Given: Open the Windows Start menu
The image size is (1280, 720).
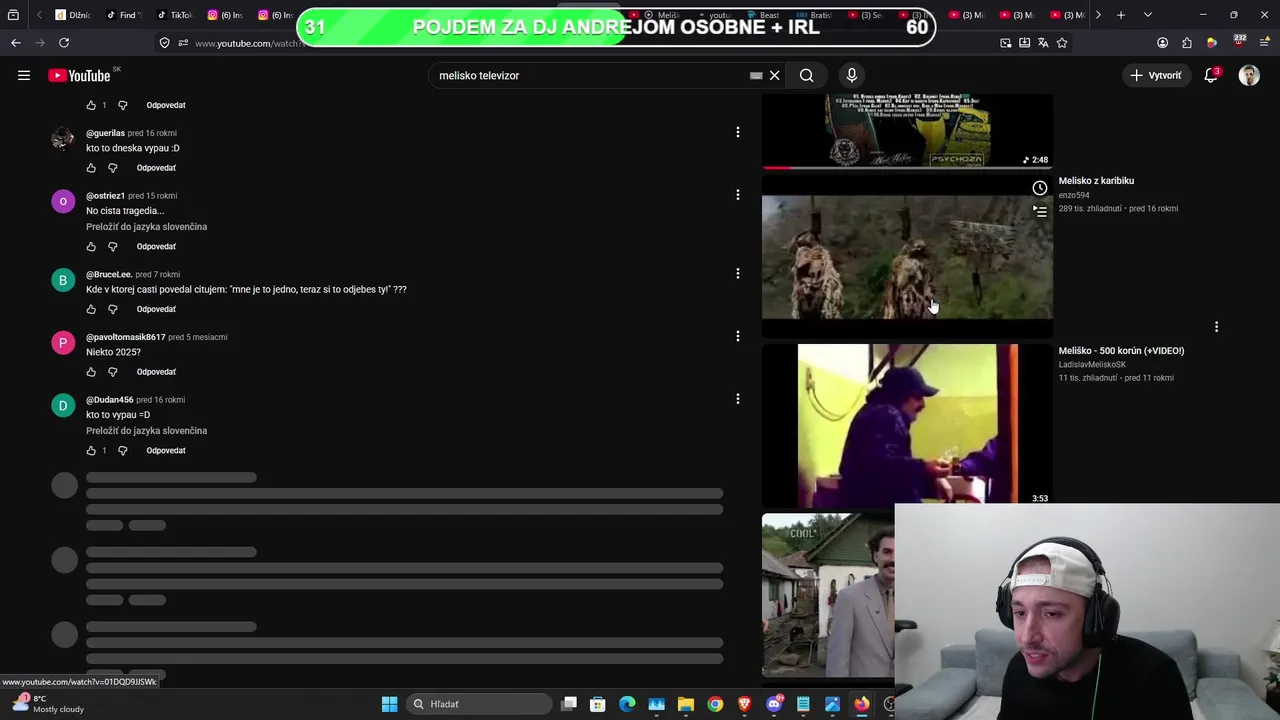Looking at the screenshot, I should 389,704.
